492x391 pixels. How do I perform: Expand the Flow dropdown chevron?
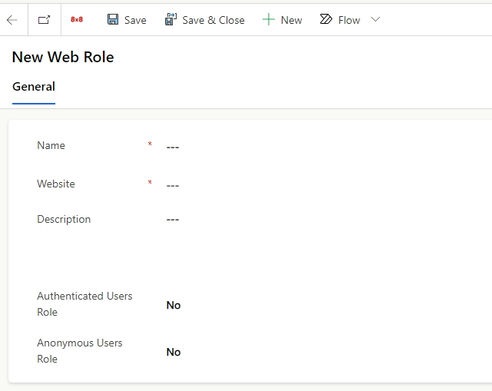coord(375,20)
